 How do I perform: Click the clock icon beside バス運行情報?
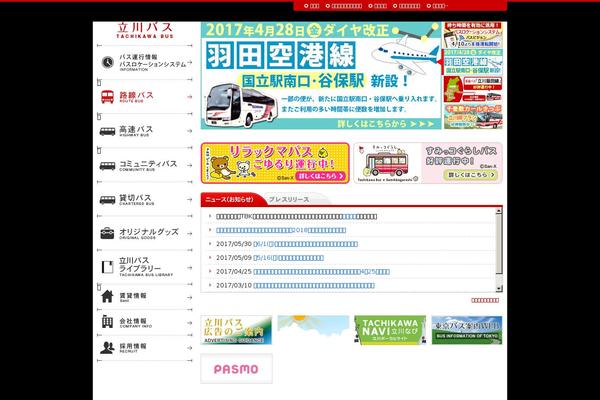coord(108,62)
